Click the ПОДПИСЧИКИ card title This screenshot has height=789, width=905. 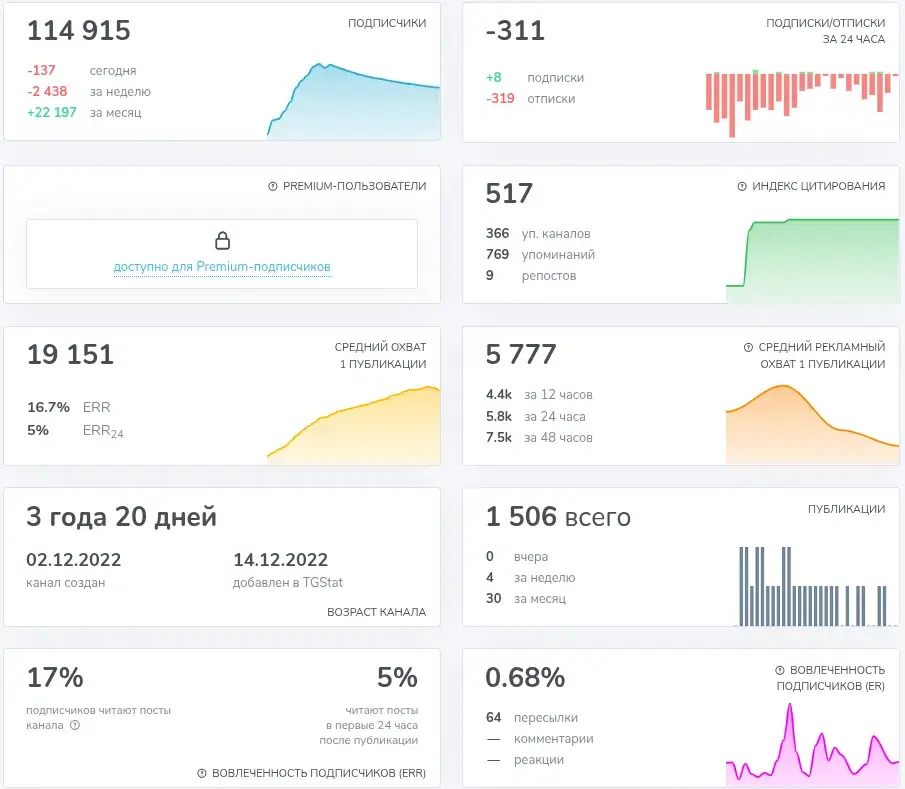tap(387, 23)
